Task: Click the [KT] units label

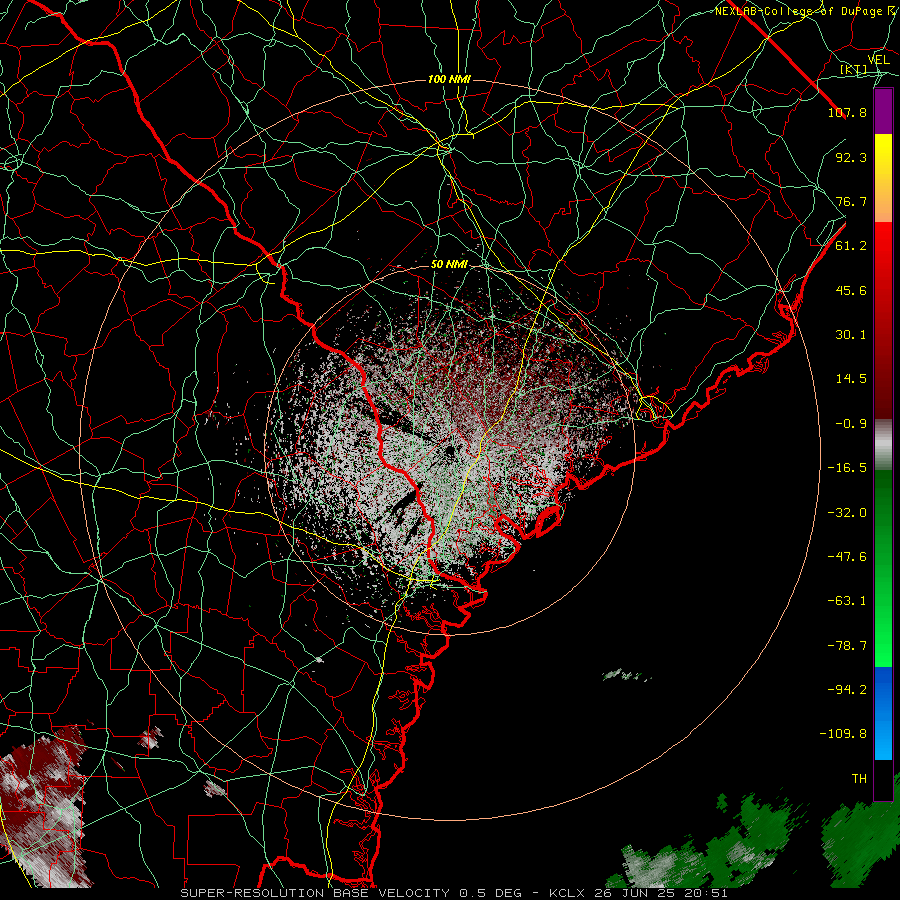Action: [854, 69]
